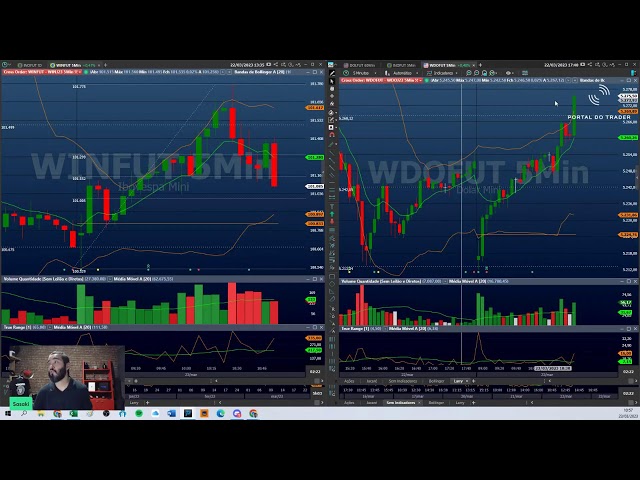Image resolution: width=640 pixels, height=480 pixels.
Task: Switch to DOLFUT 60Min tab in right window
Action: 359,65
